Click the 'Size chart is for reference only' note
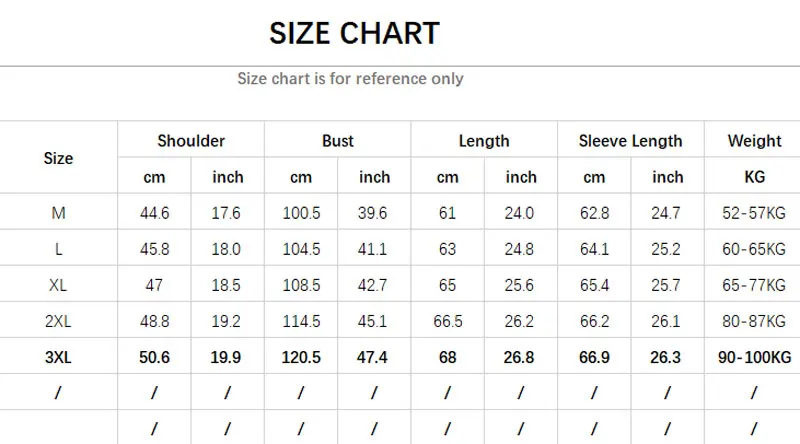 pyautogui.click(x=350, y=78)
